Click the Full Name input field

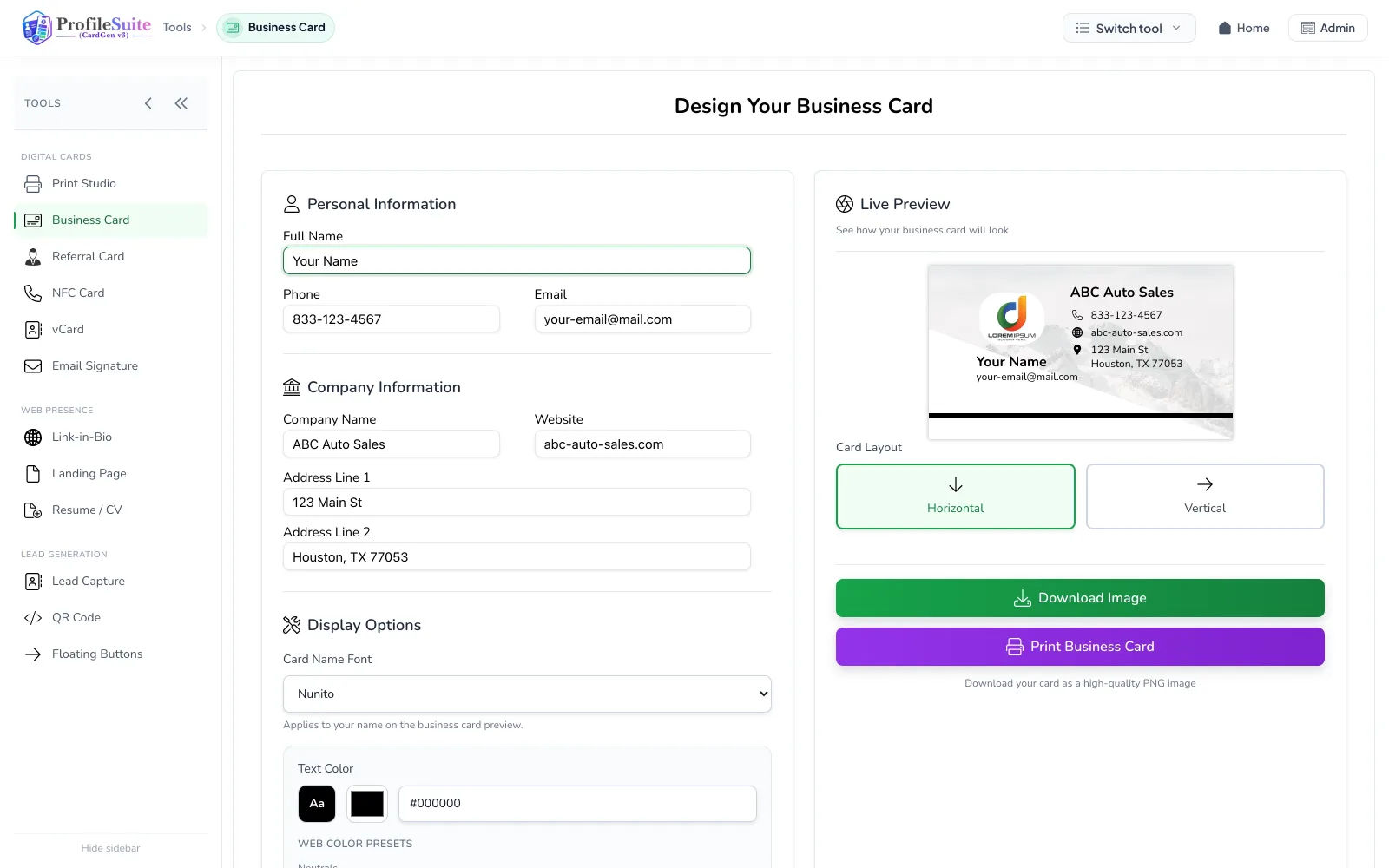click(517, 260)
